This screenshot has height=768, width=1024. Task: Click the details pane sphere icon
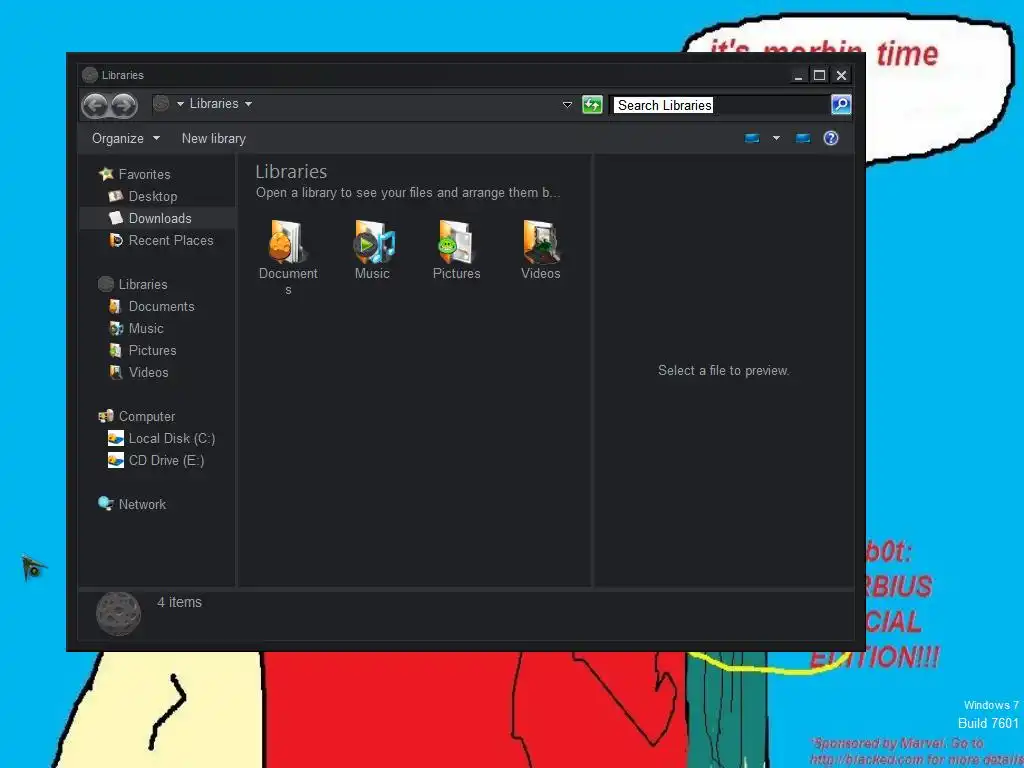(x=118, y=613)
